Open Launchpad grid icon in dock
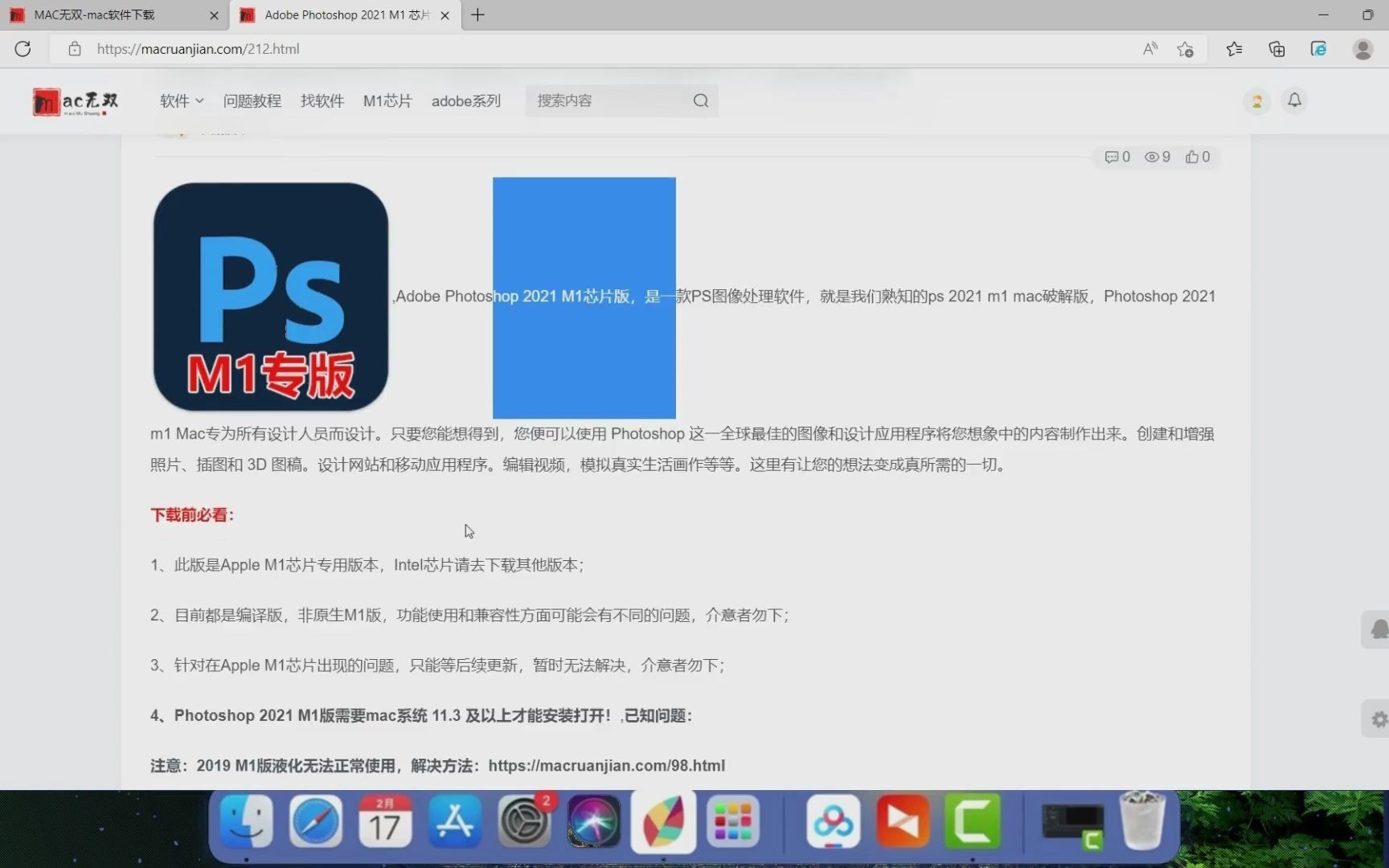The image size is (1389, 868). point(733,822)
